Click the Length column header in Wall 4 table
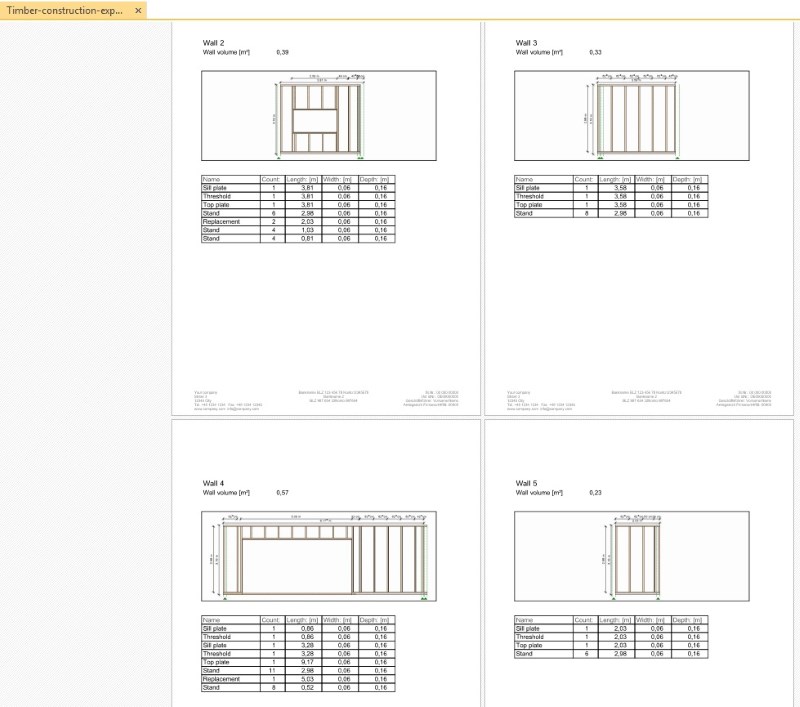Image resolution: width=800 pixels, height=707 pixels. [x=303, y=620]
